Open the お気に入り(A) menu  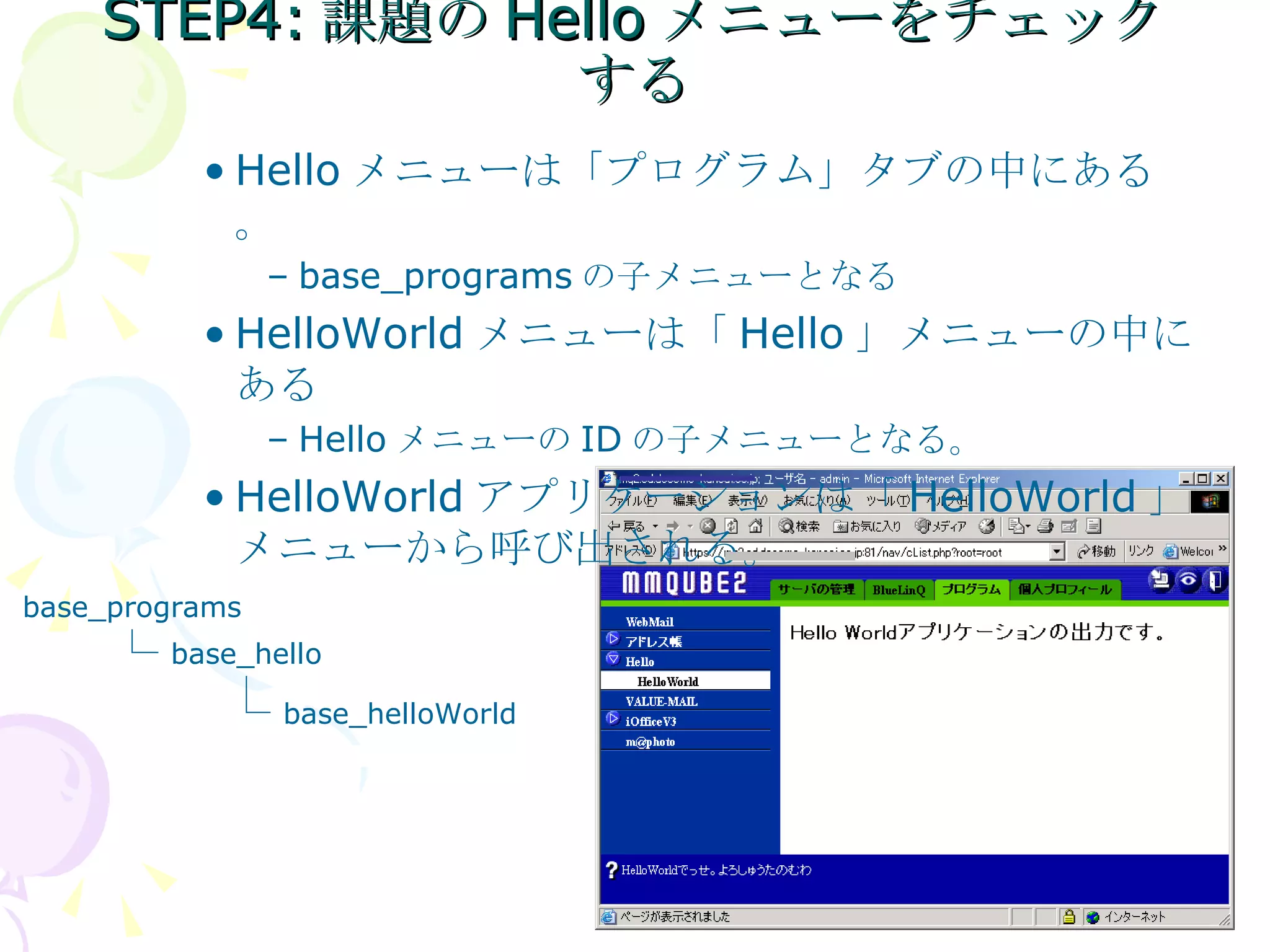point(817,500)
